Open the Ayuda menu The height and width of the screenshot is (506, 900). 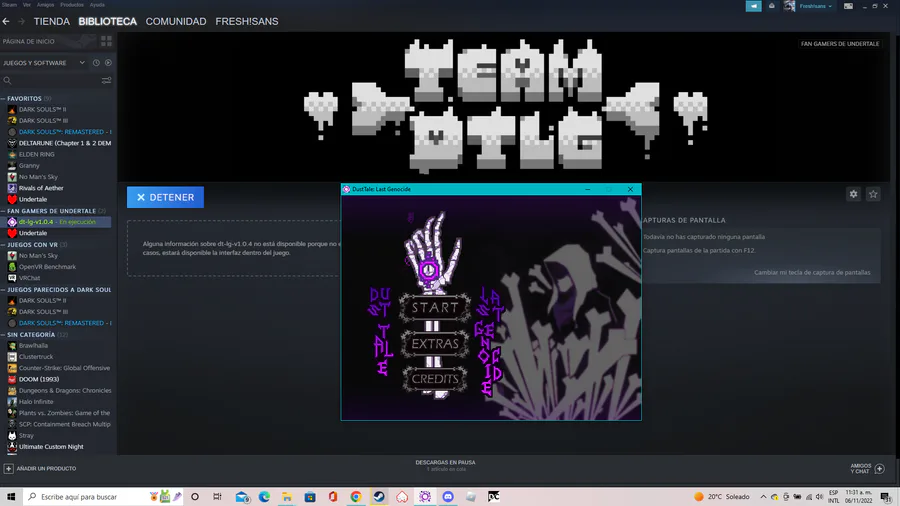tap(97, 5)
